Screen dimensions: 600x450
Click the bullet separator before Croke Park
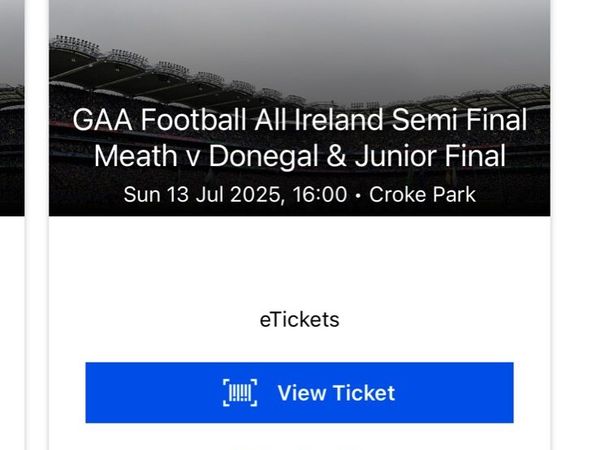(358, 196)
